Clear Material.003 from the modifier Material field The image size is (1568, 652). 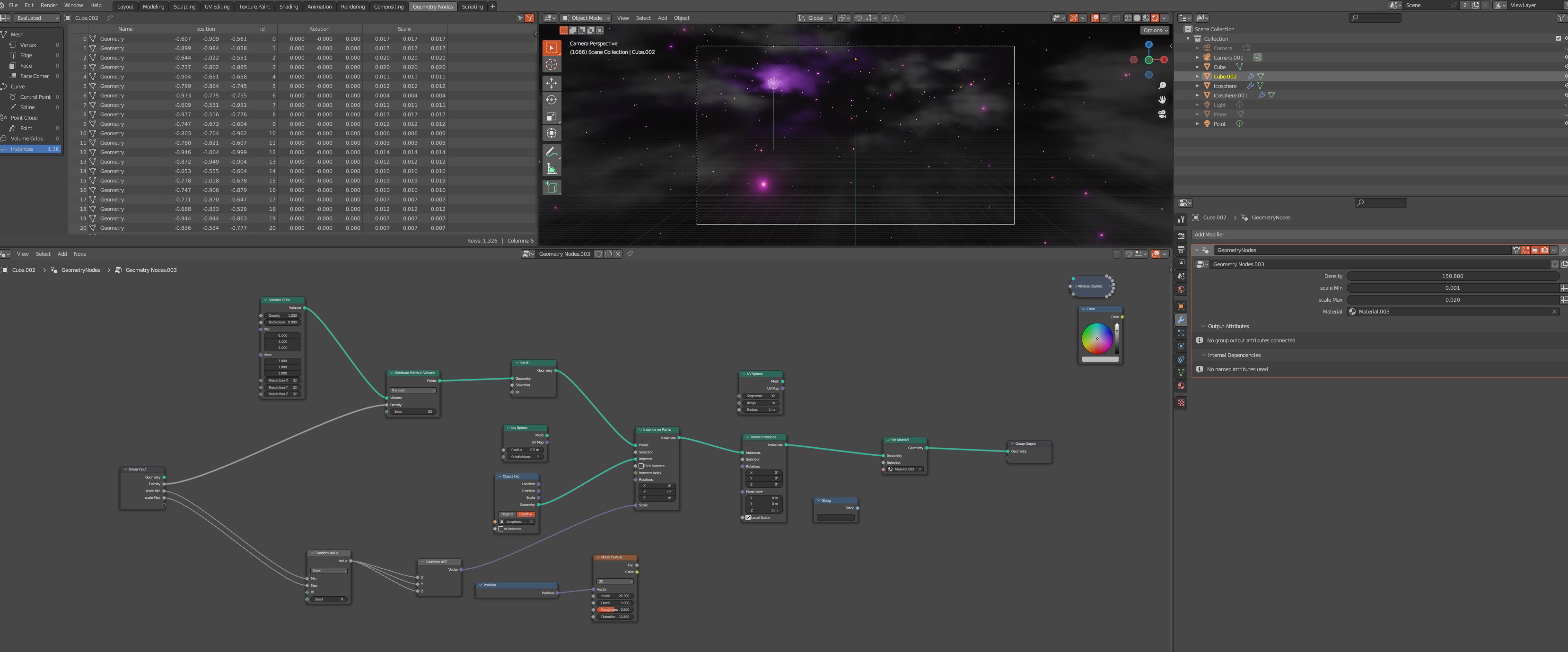pos(1554,312)
